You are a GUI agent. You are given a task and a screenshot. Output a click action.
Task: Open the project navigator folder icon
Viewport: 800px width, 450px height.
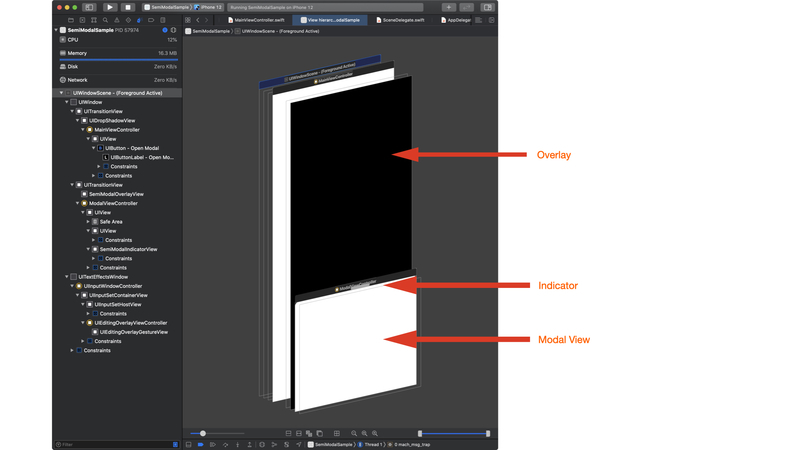[x=71, y=20]
